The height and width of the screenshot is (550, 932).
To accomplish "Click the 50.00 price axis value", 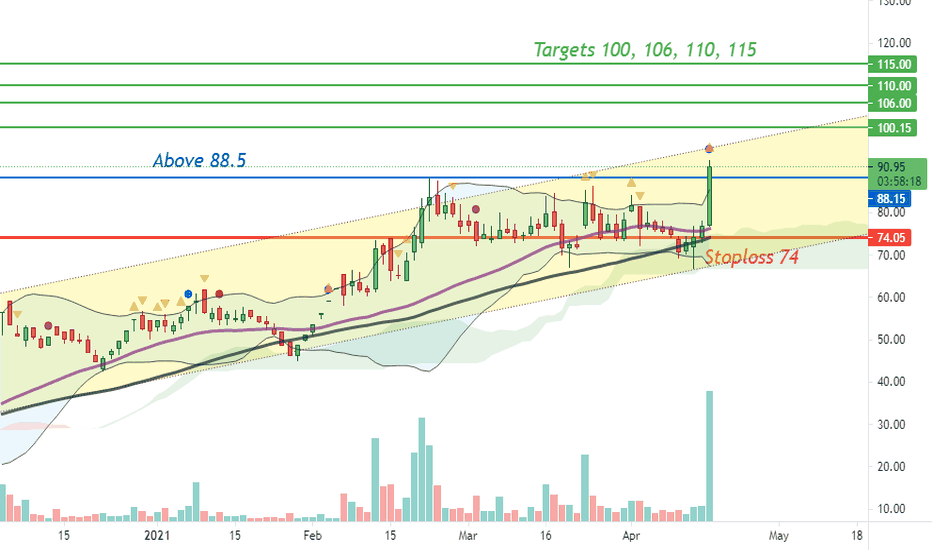I will [x=891, y=340].
